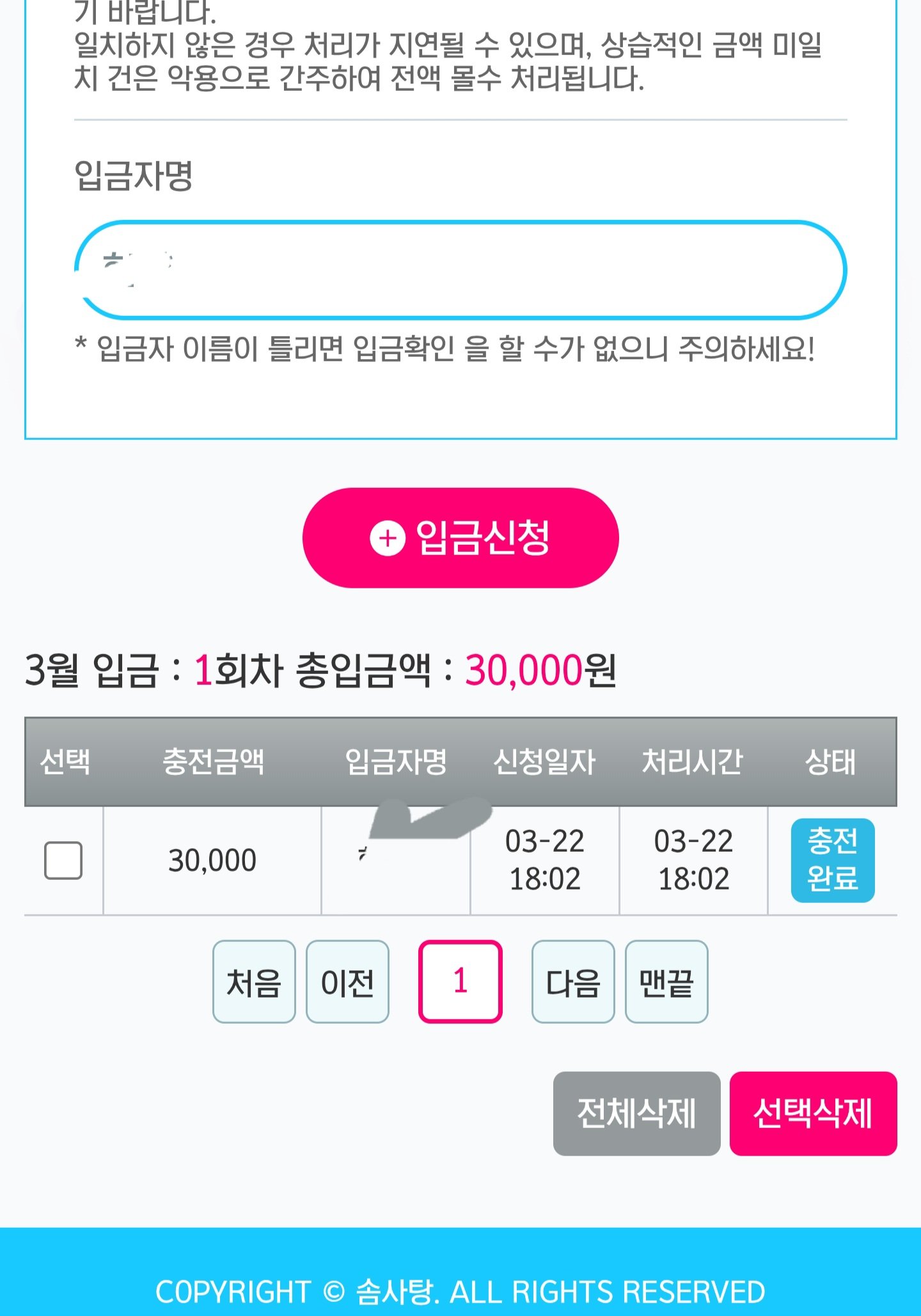
Task: Click the 신청일자 column header
Action: 544,762
